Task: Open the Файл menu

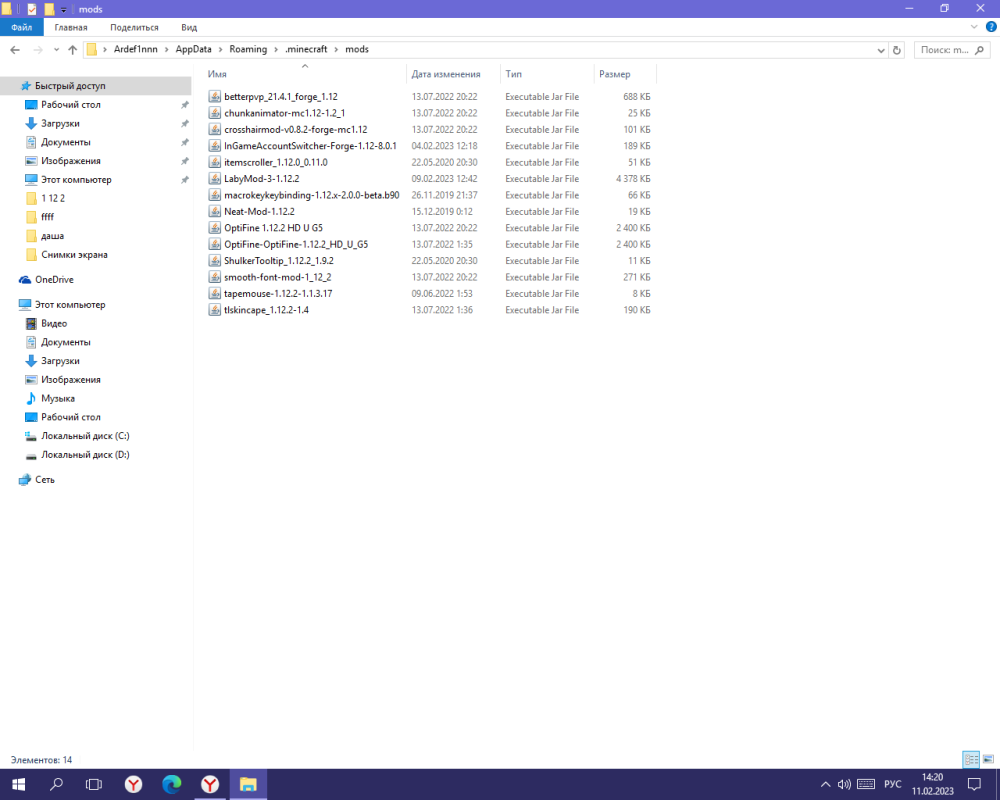Action: tap(22, 27)
